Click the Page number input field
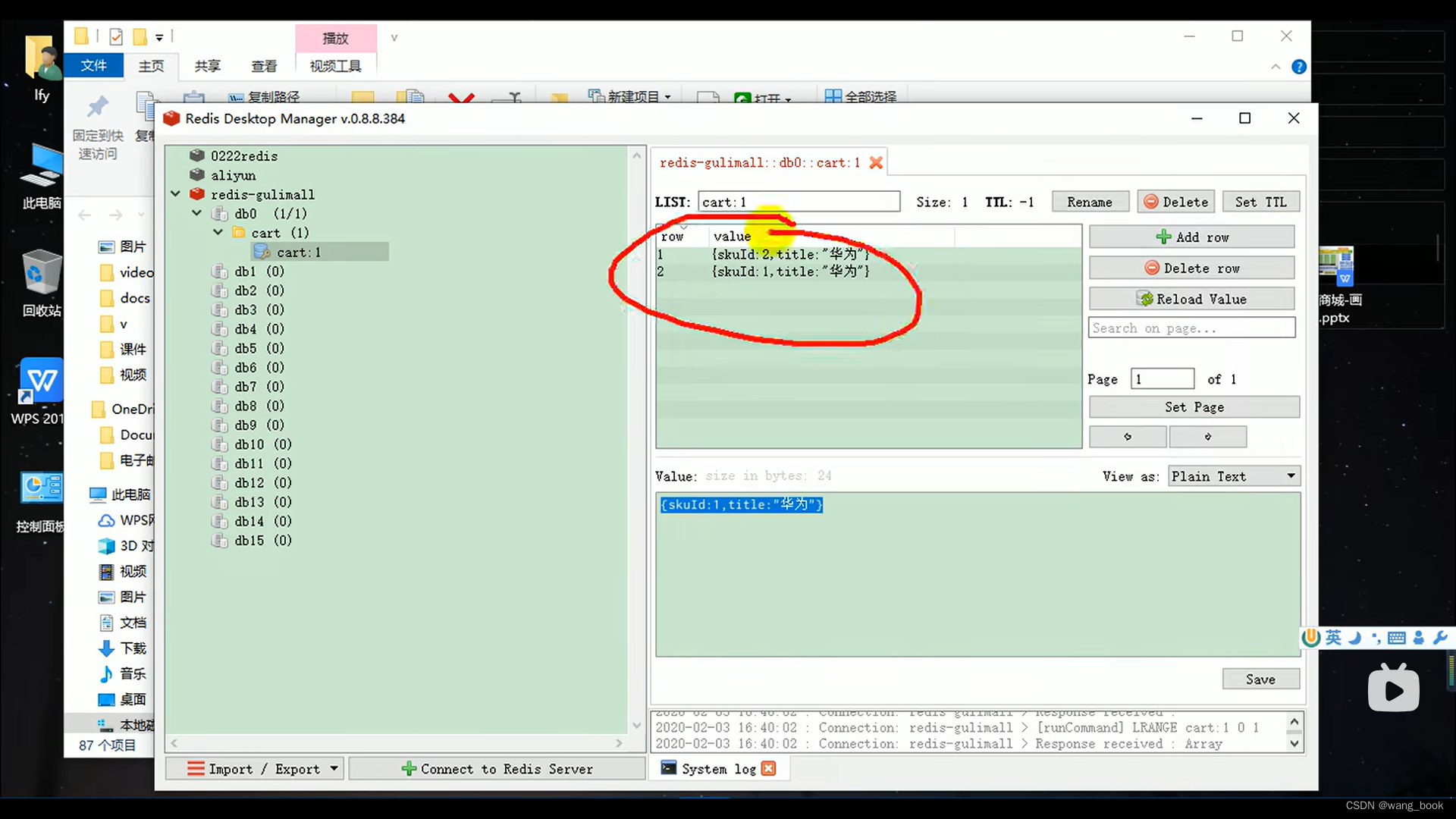The width and height of the screenshot is (1456, 819). (x=1163, y=378)
